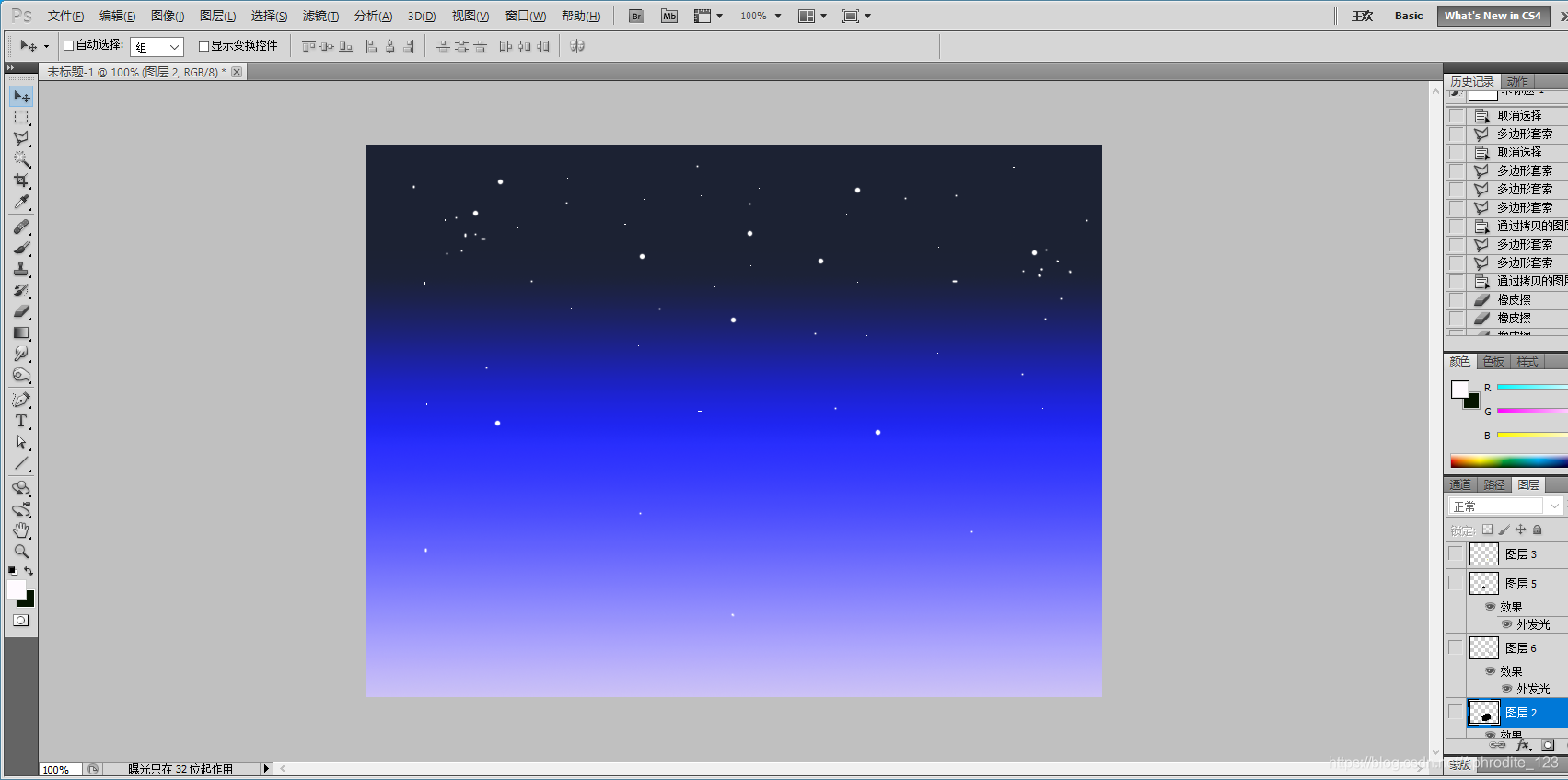Select the Eraser tool in toolbox

click(21, 311)
